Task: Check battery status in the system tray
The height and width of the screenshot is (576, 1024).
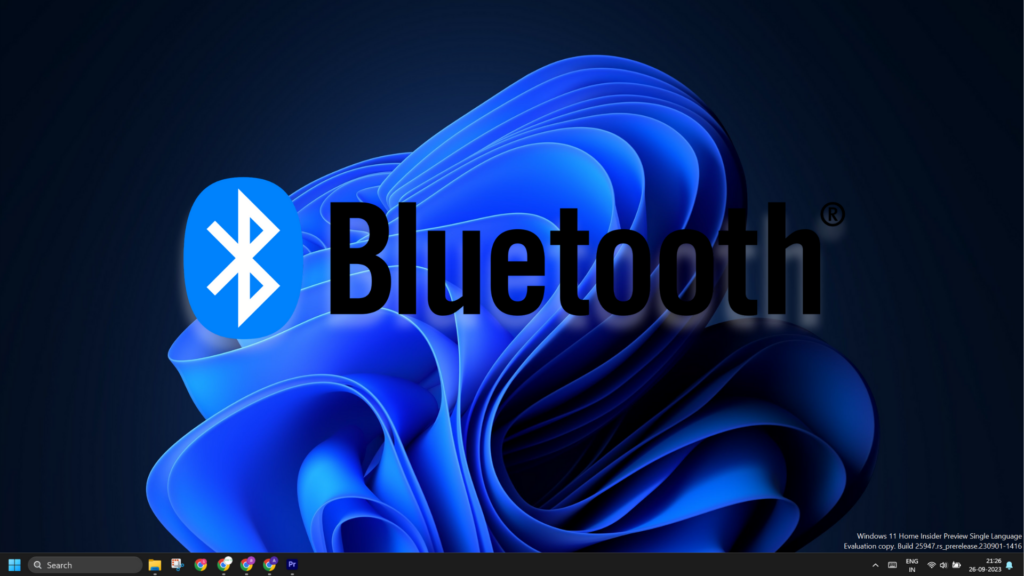Action: coord(957,564)
